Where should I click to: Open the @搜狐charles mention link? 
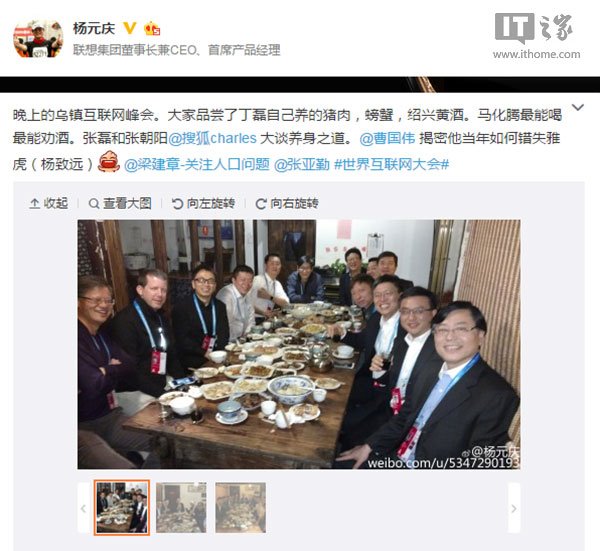(x=212, y=138)
